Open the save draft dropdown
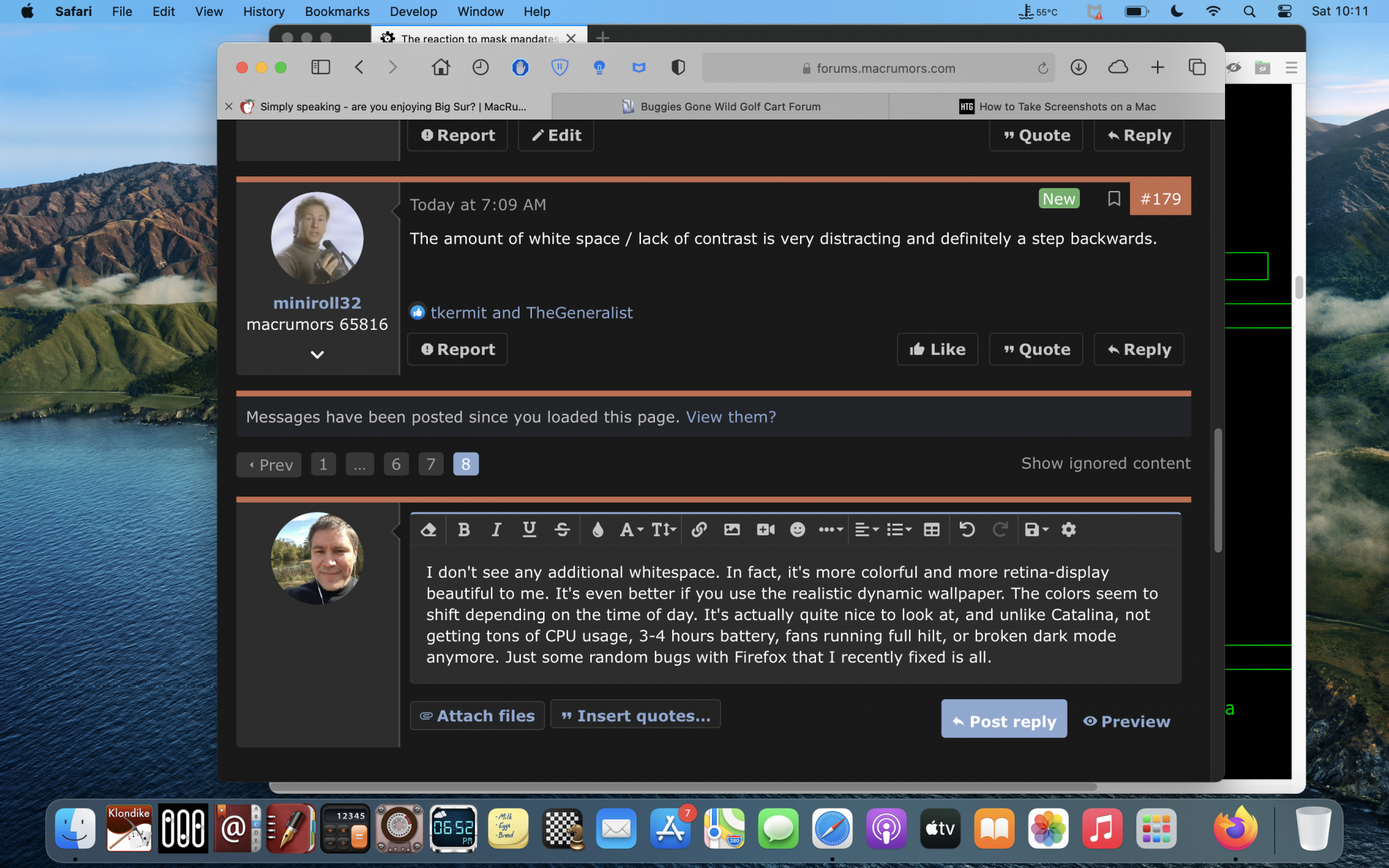The height and width of the screenshot is (868, 1389). [1036, 530]
